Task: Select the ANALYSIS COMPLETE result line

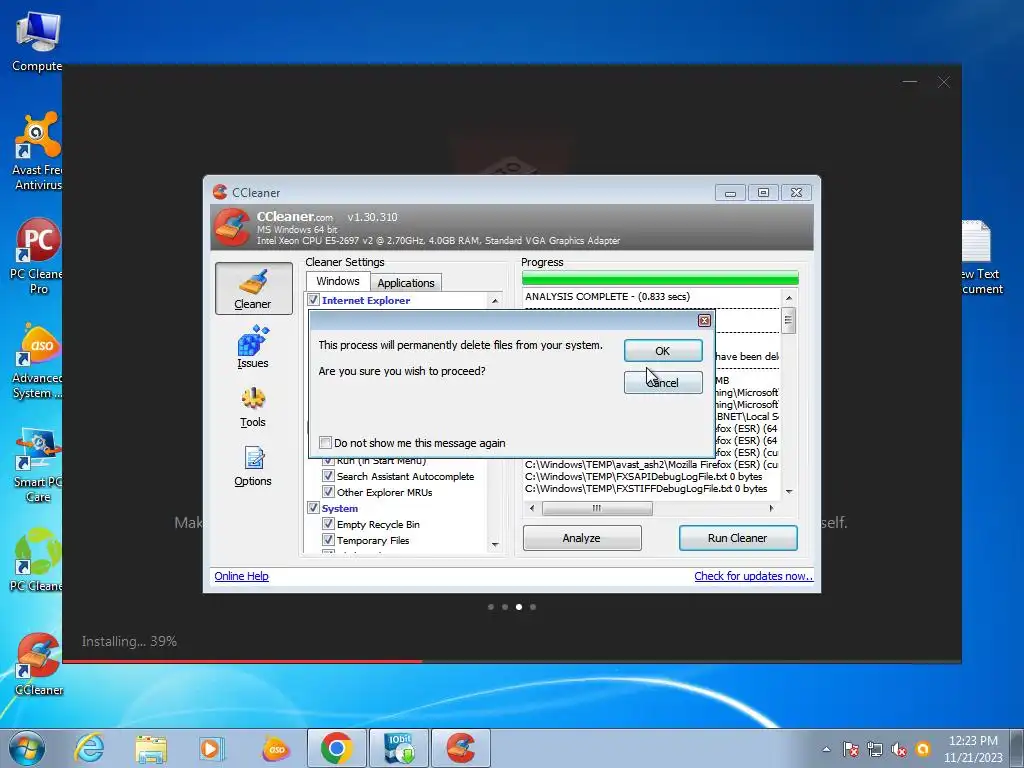Action: click(607, 296)
